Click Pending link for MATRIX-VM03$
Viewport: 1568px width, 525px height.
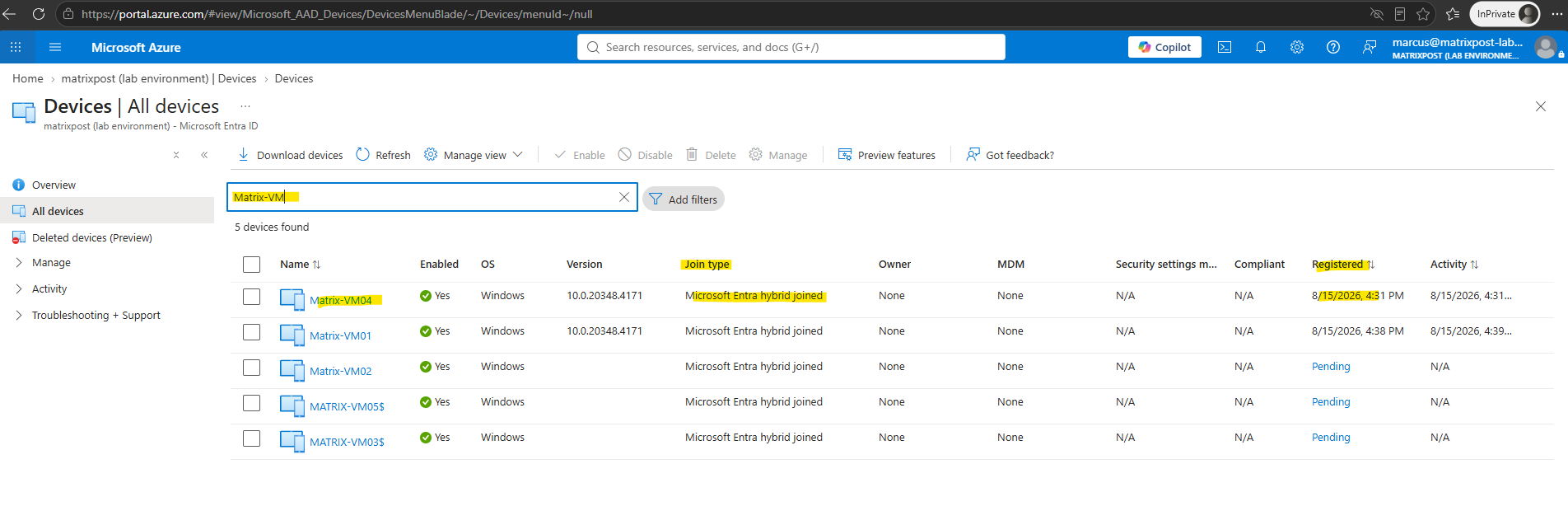click(x=1331, y=438)
